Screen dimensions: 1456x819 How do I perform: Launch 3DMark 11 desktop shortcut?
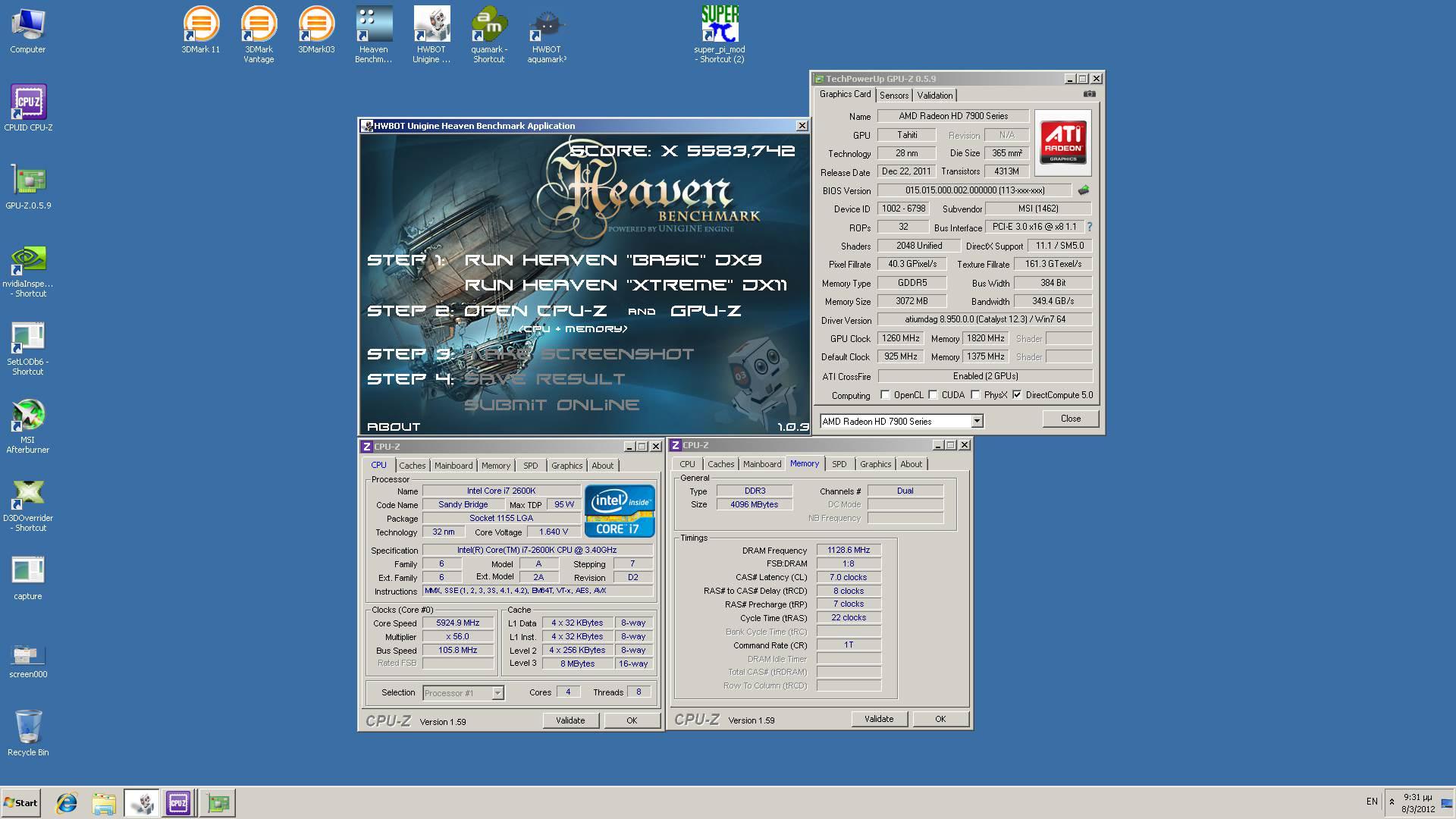point(201,32)
